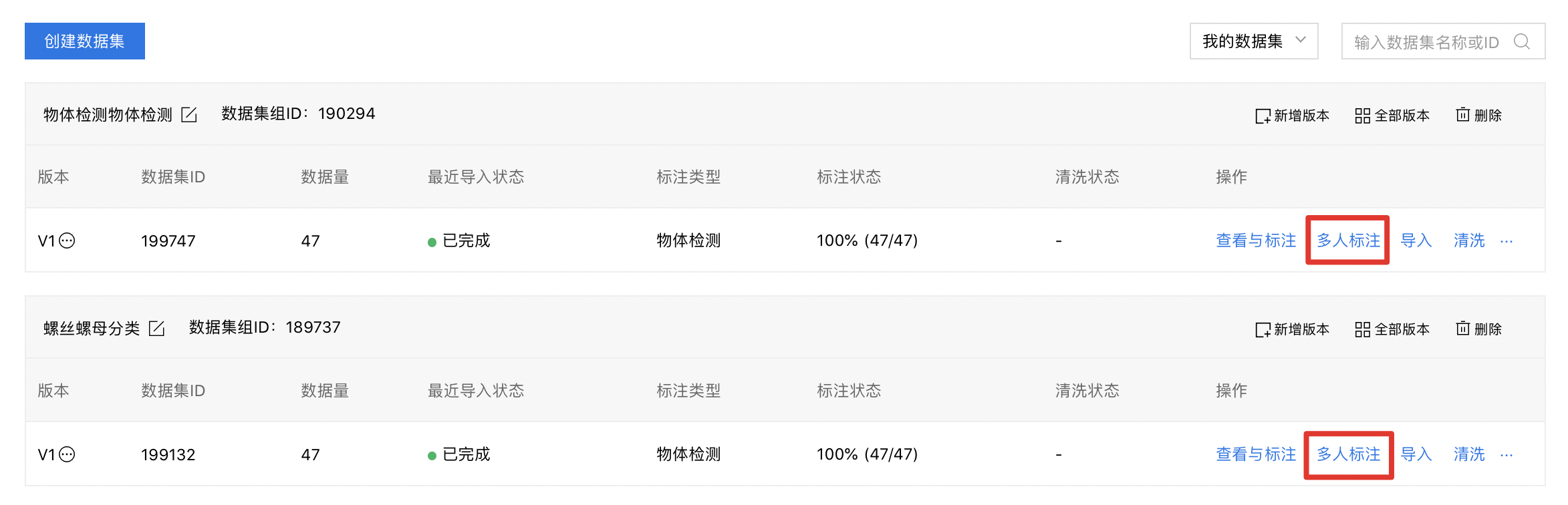This screenshot has height=505, width=1568.
Task: Open V1 version info icon for dataset 199747
Action: point(67,240)
